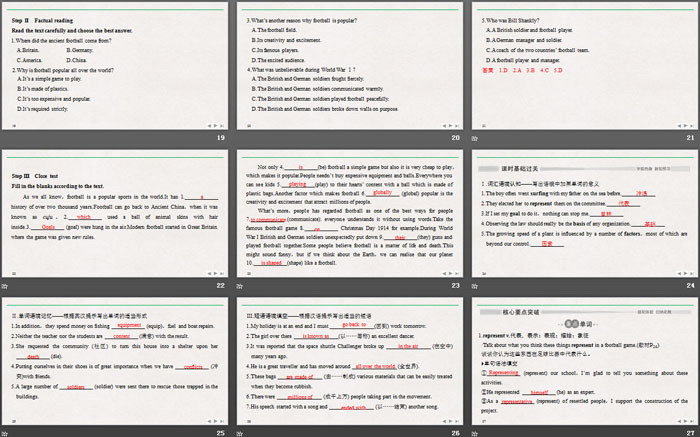Viewport: 700px width, 437px height.
Task: Click the animation star icon under slide 23
Action: coord(240,286)
